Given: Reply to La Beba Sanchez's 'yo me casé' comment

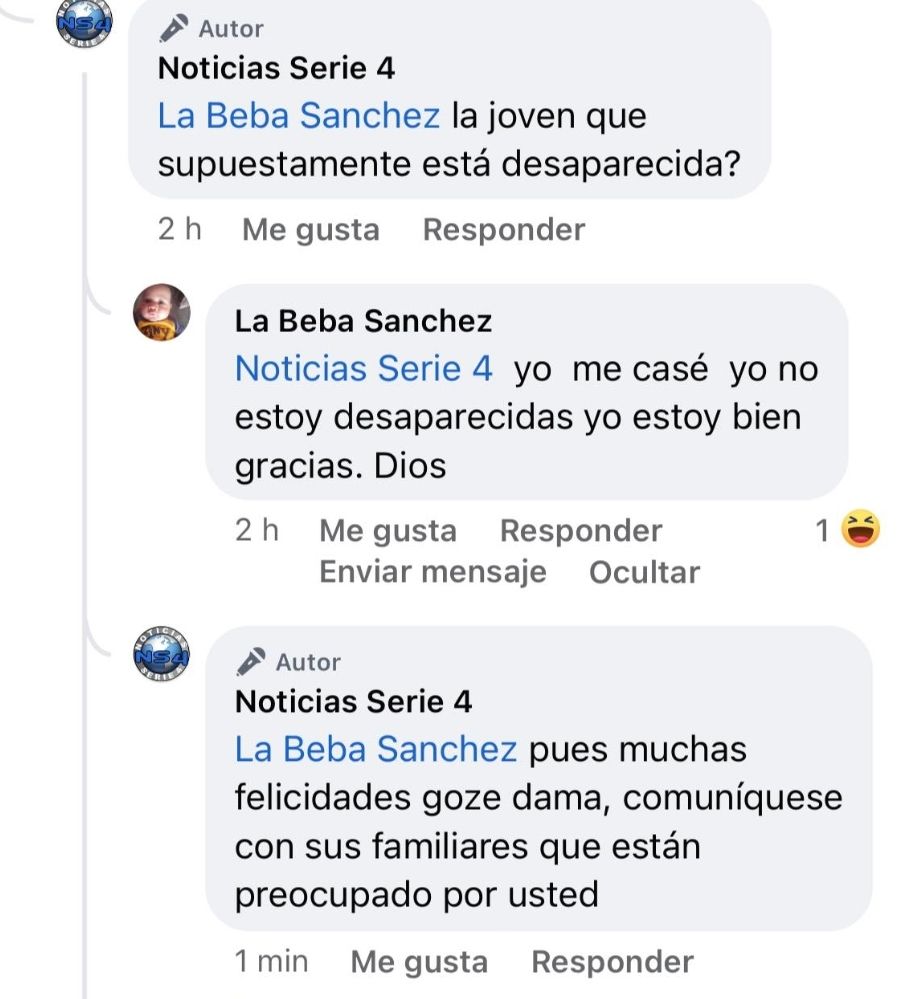Looking at the screenshot, I should tap(580, 531).
